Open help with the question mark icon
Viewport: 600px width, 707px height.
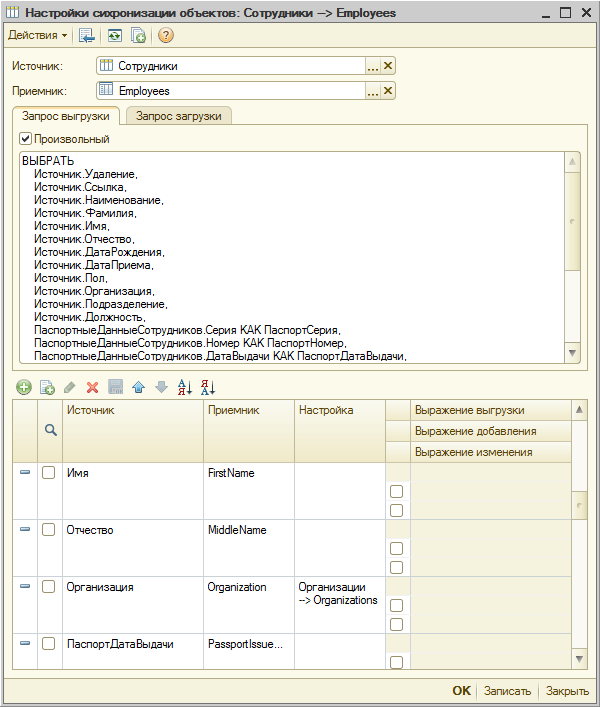coord(165,35)
